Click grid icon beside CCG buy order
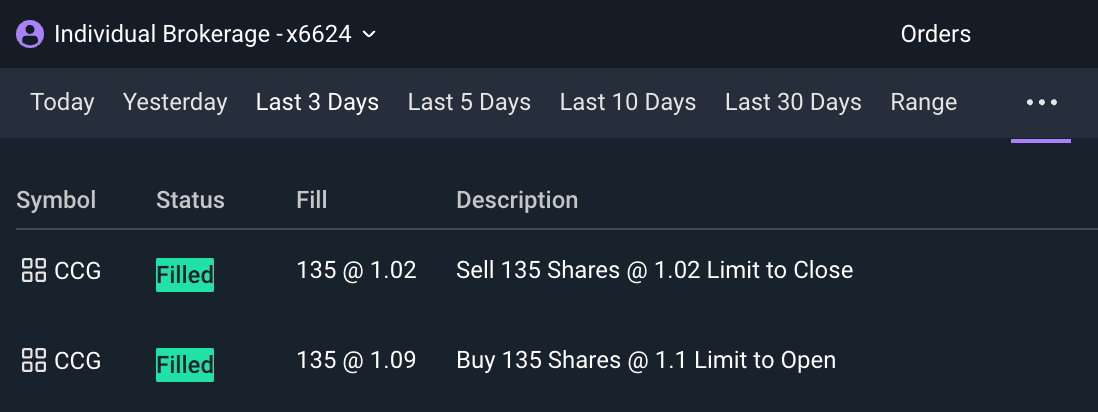 point(34,360)
